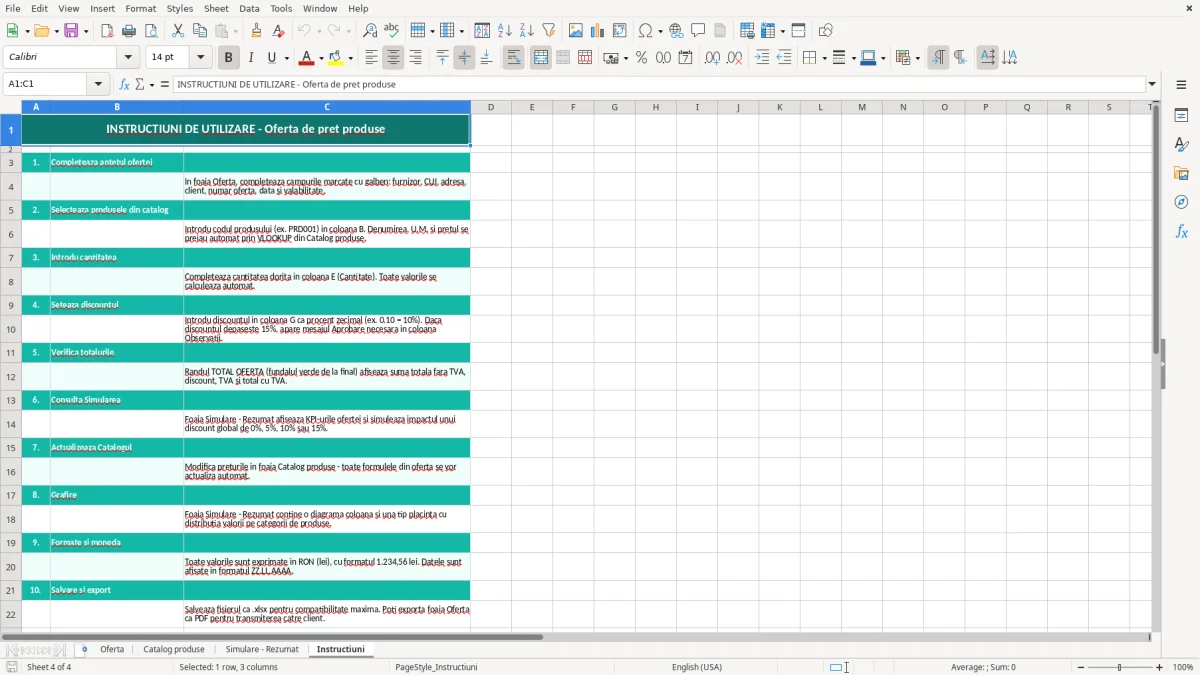The image size is (1200, 675).
Task: Apply red Font Color swatch
Action: click(x=306, y=58)
